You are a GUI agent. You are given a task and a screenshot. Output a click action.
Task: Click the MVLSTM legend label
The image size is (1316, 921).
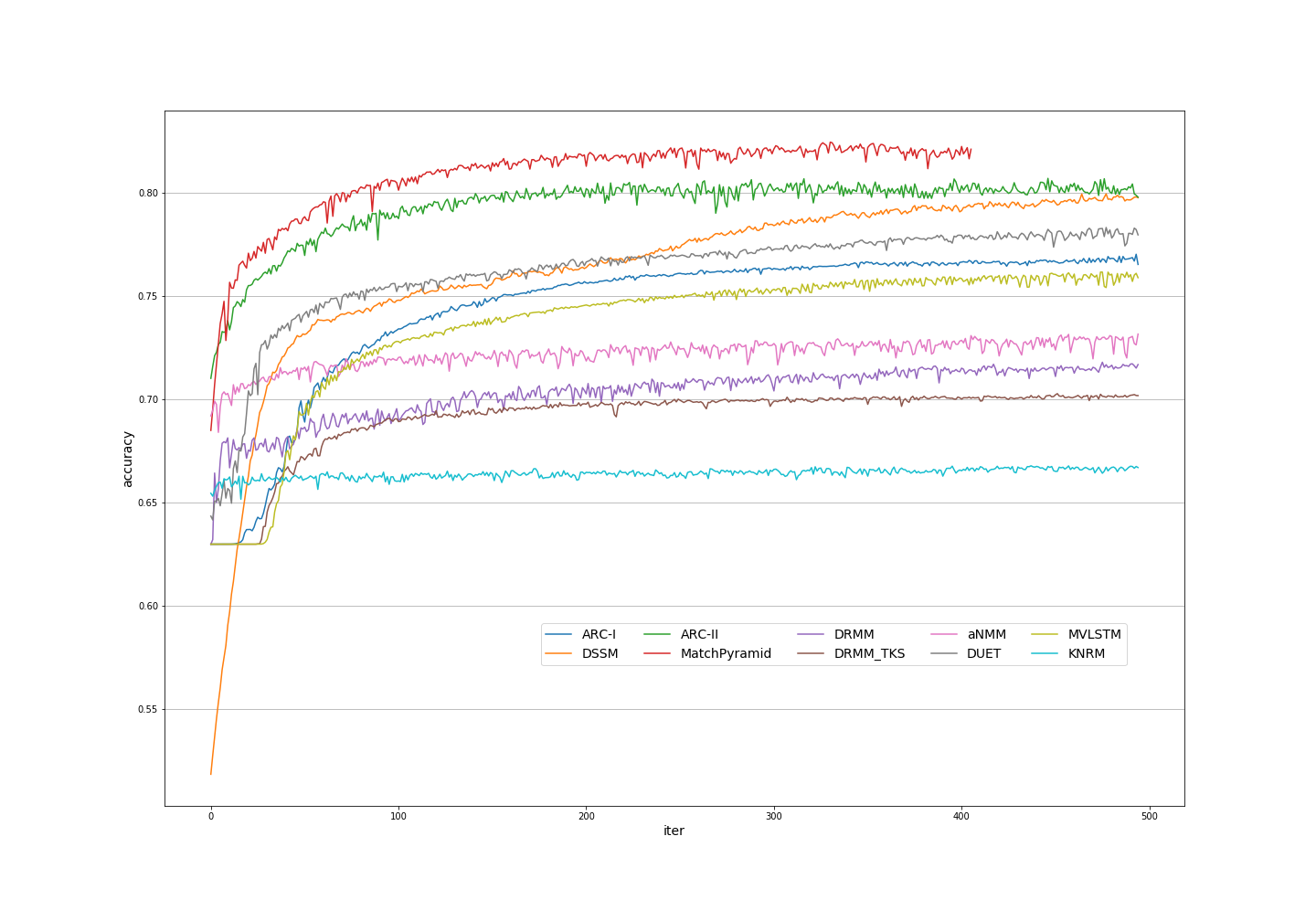pos(1094,634)
